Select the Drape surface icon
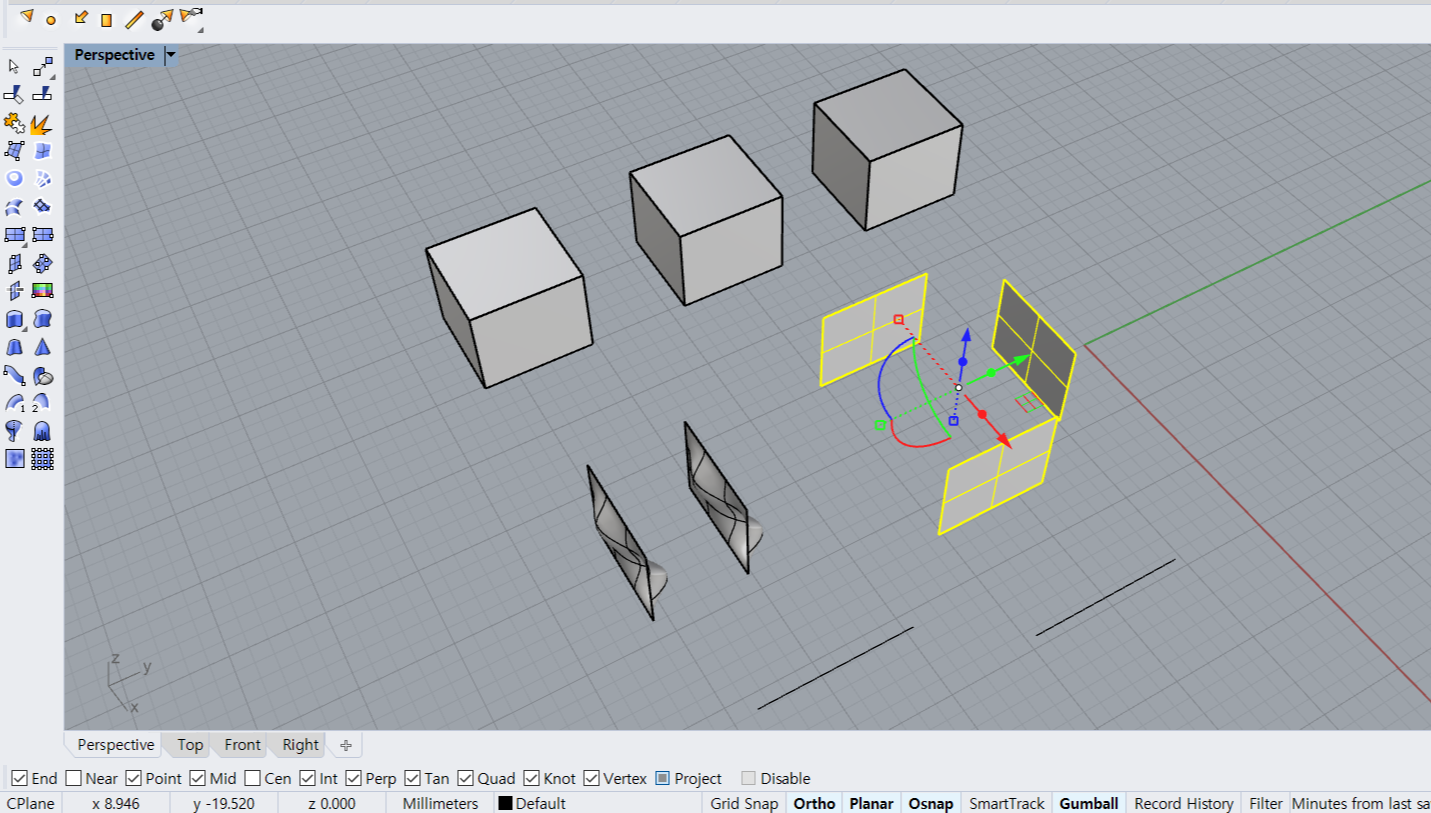 pyautogui.click(x=42, y=431)
